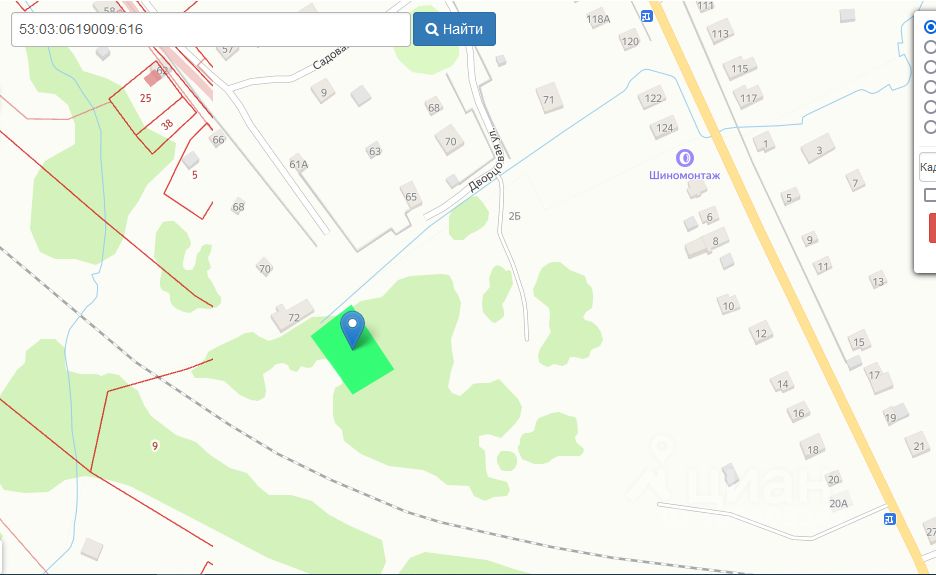Screen dimensions: 936x575
Task: Select the third radio button in layer panel
Action: coord(929,66)
